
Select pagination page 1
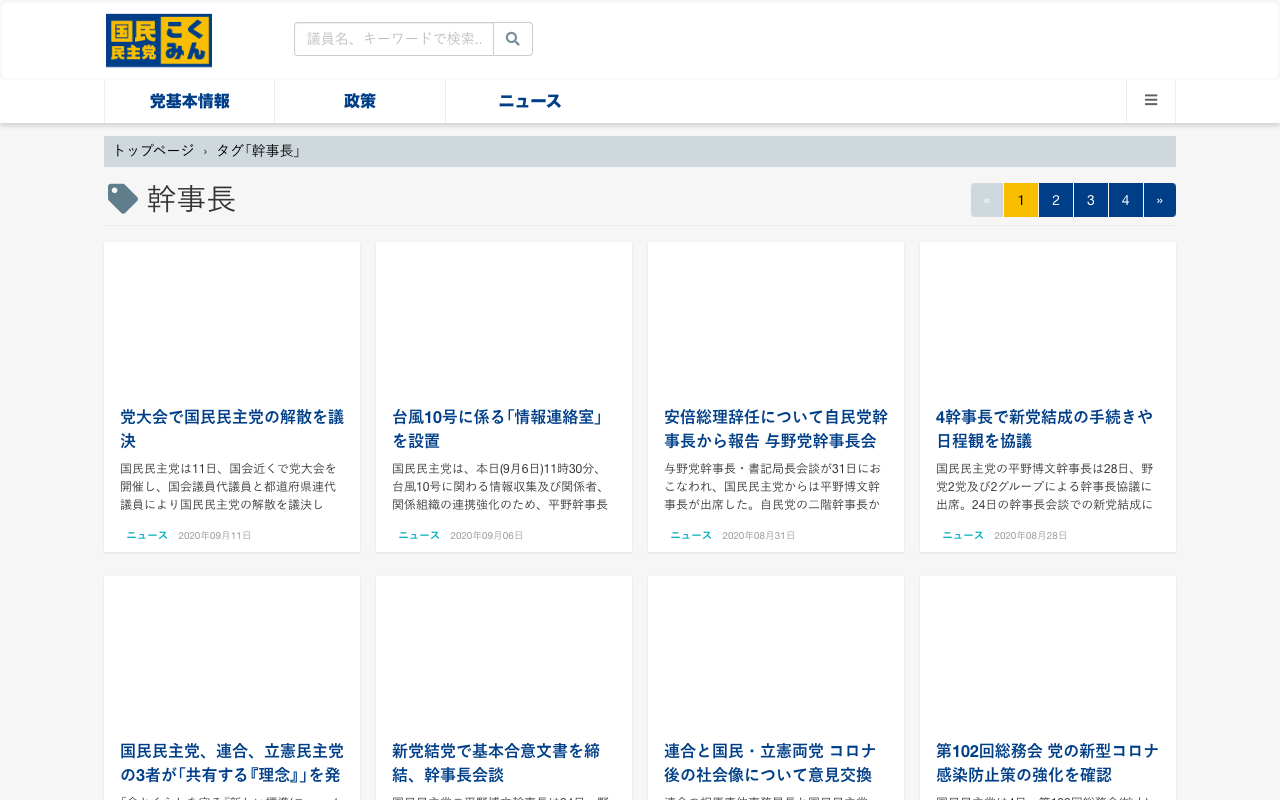click(x=1021, y=200)
